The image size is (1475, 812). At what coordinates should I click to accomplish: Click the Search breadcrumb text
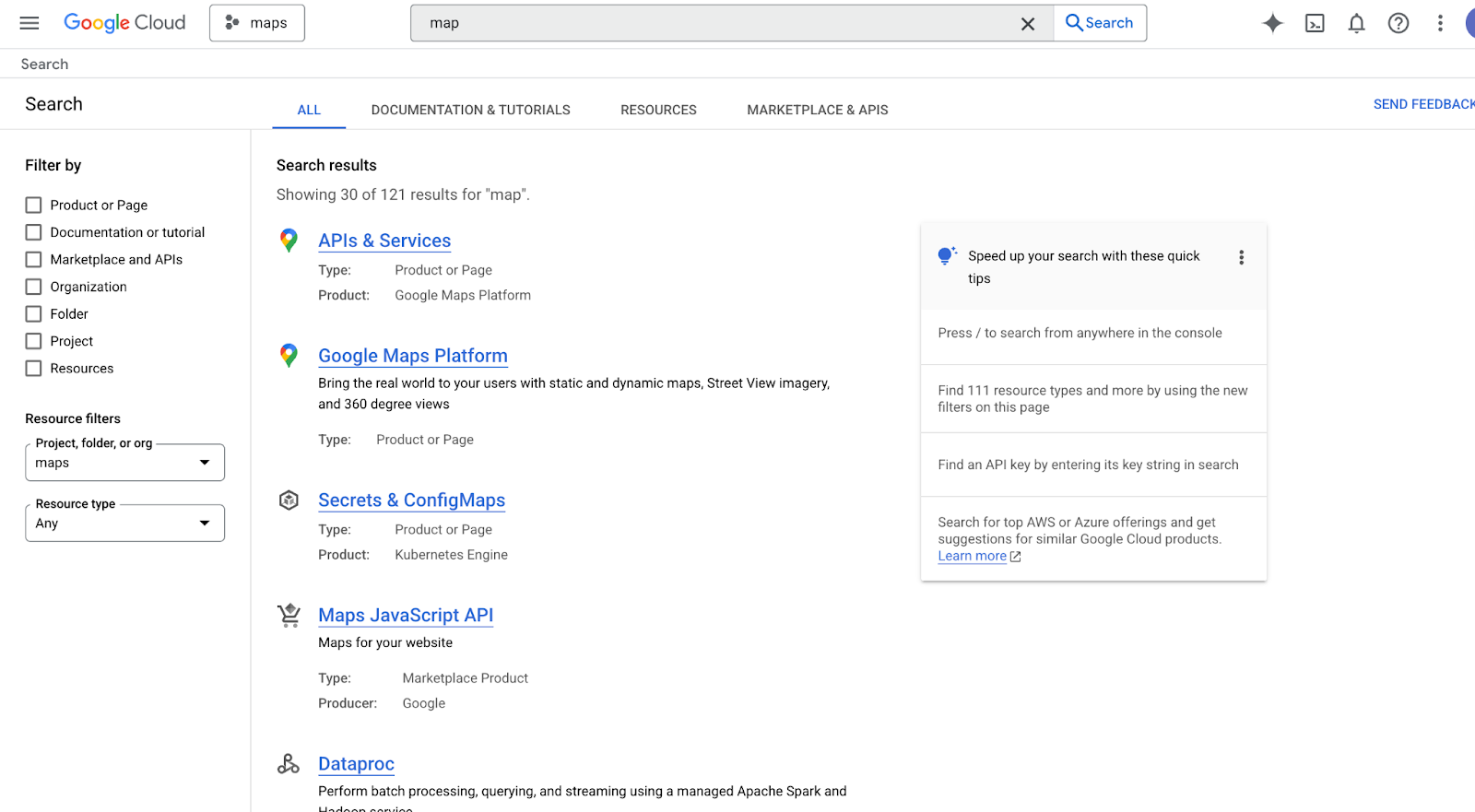pyautogui.click(x=44, y=64)
